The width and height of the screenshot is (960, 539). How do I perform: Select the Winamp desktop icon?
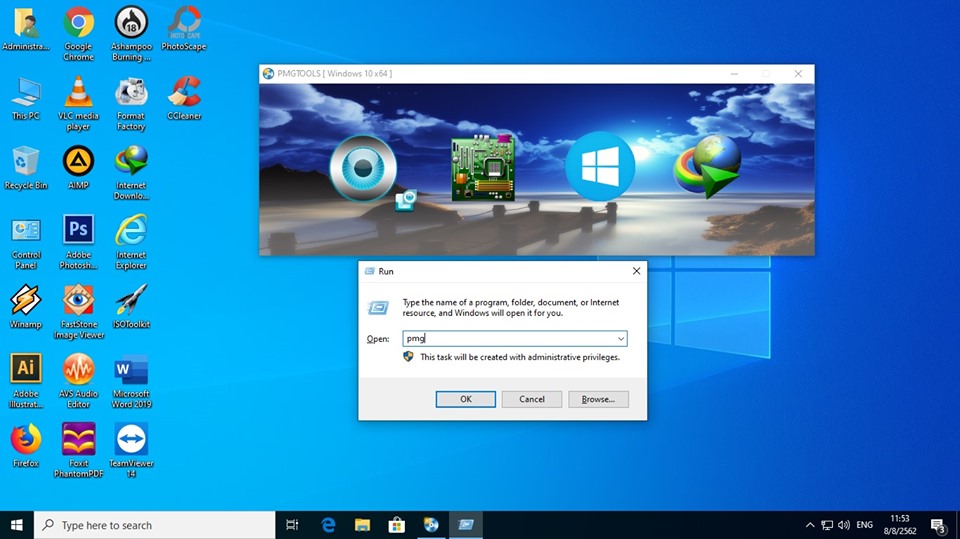(x=26, y=307)
